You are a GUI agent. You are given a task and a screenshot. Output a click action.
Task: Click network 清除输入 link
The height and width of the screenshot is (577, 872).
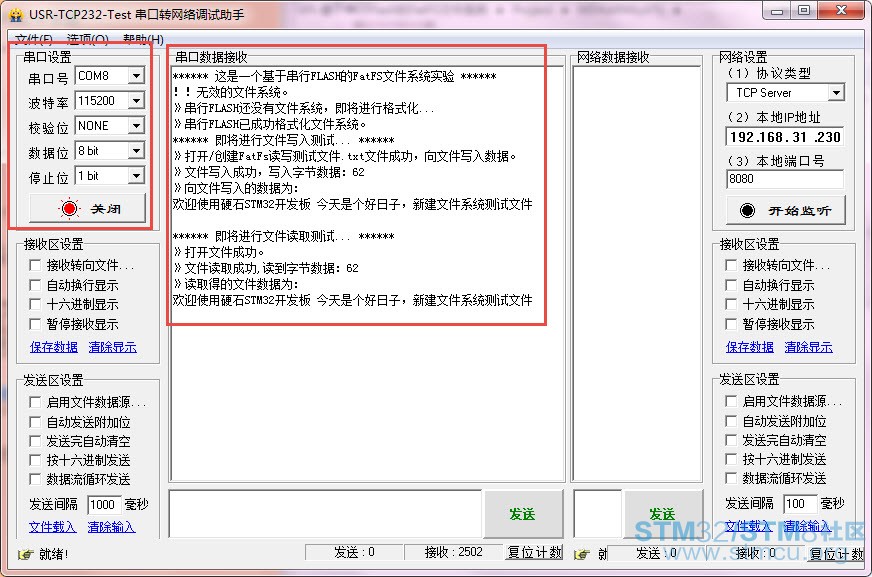(x=807, y=525)
